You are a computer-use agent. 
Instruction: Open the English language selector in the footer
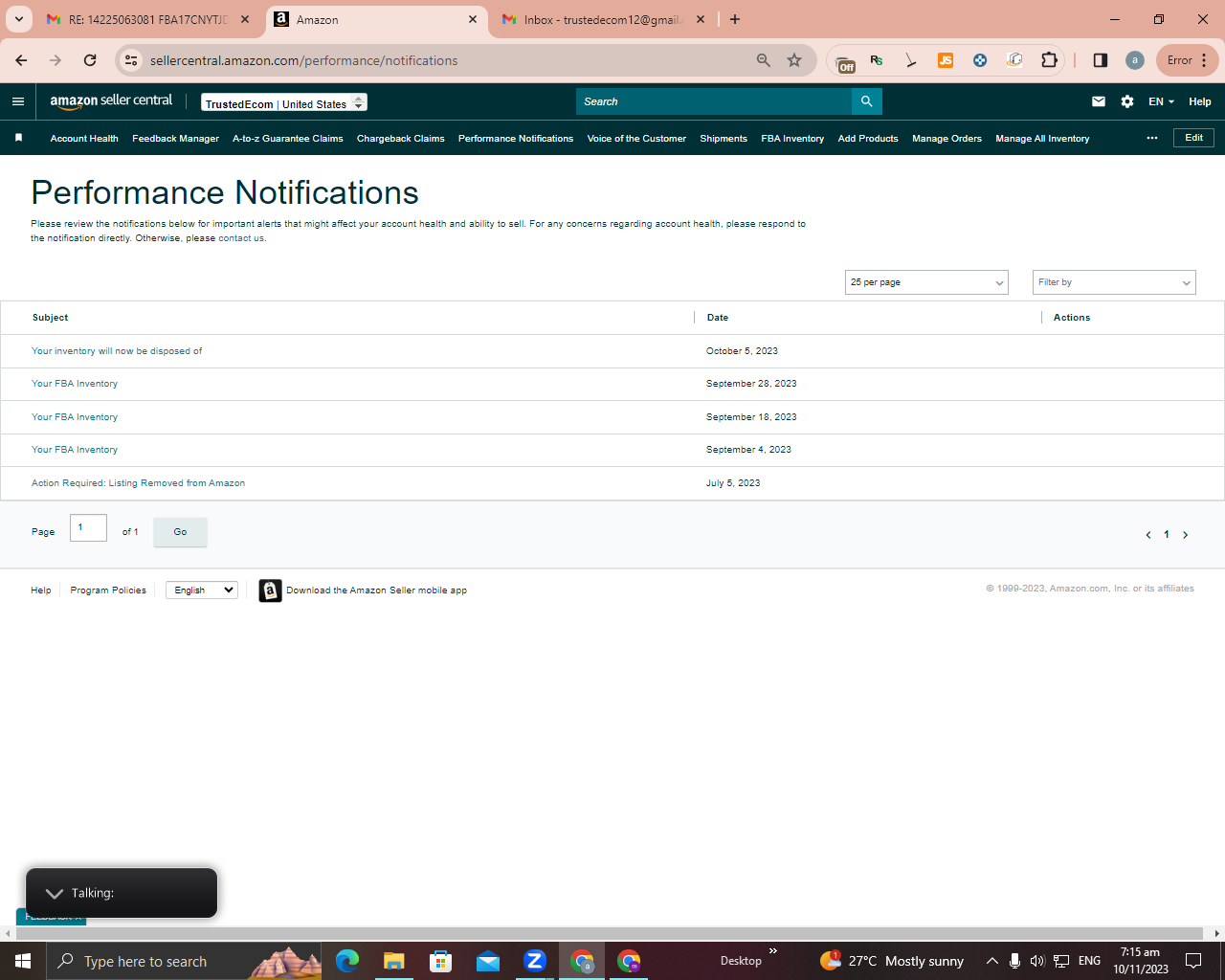[202, 590]
